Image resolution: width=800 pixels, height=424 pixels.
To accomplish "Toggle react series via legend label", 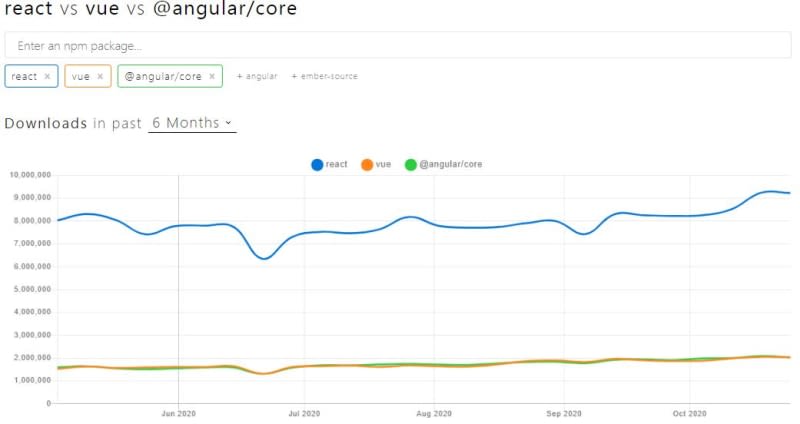I will click(x=336, y=164).
